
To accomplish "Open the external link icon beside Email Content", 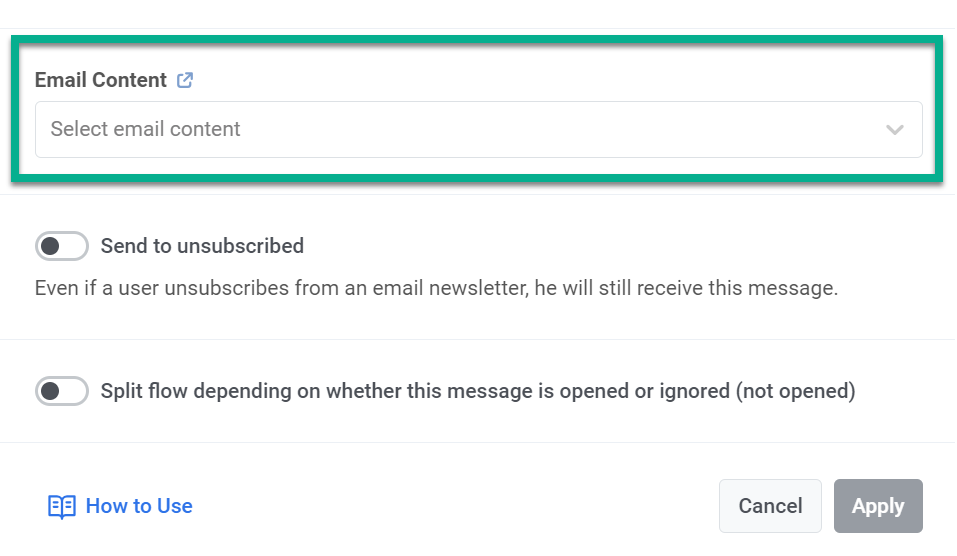I will (x=185, y=80).
